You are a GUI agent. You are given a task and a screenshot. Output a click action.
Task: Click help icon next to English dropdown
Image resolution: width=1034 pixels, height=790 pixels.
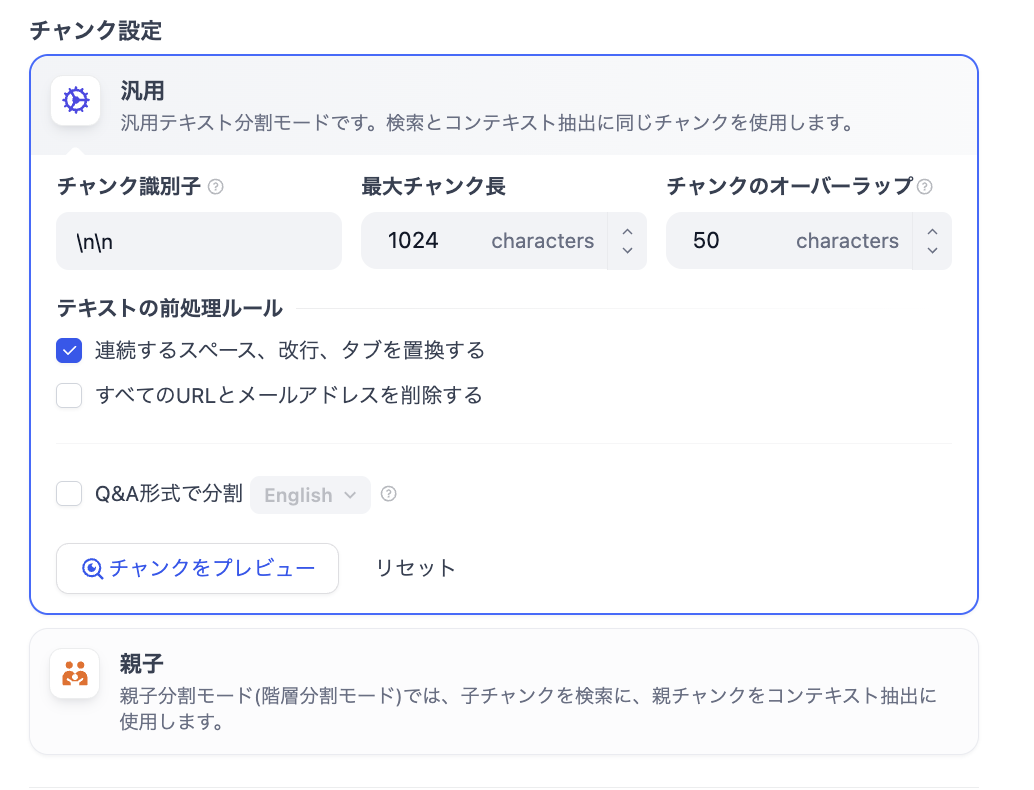coord(389,494)
